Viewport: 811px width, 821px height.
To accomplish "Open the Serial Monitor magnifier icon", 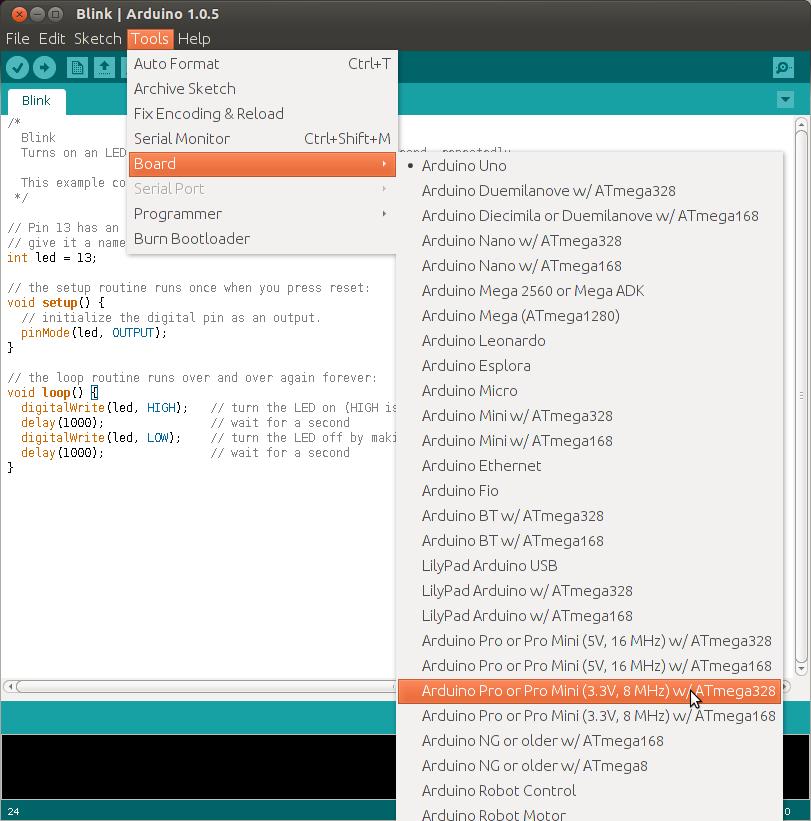I will point(783,67).
